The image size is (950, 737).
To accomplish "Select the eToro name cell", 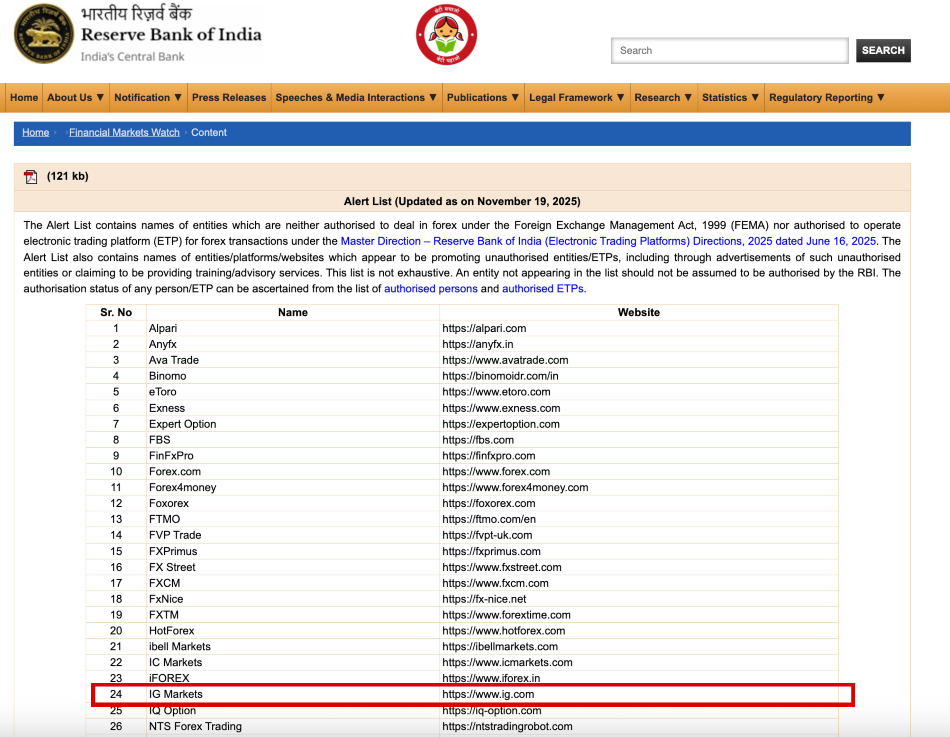I will click(x=293, y=392).
